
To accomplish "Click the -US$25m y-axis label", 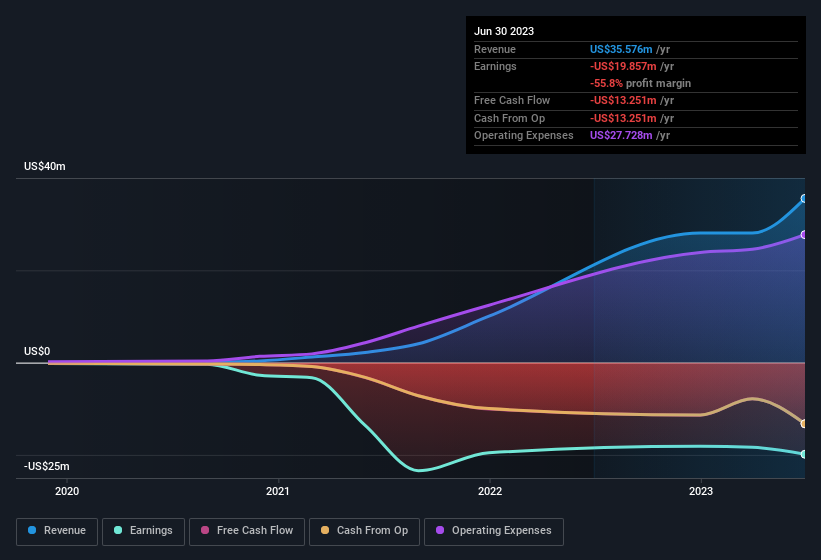I will pyautogui.click(x=46, y=466).
